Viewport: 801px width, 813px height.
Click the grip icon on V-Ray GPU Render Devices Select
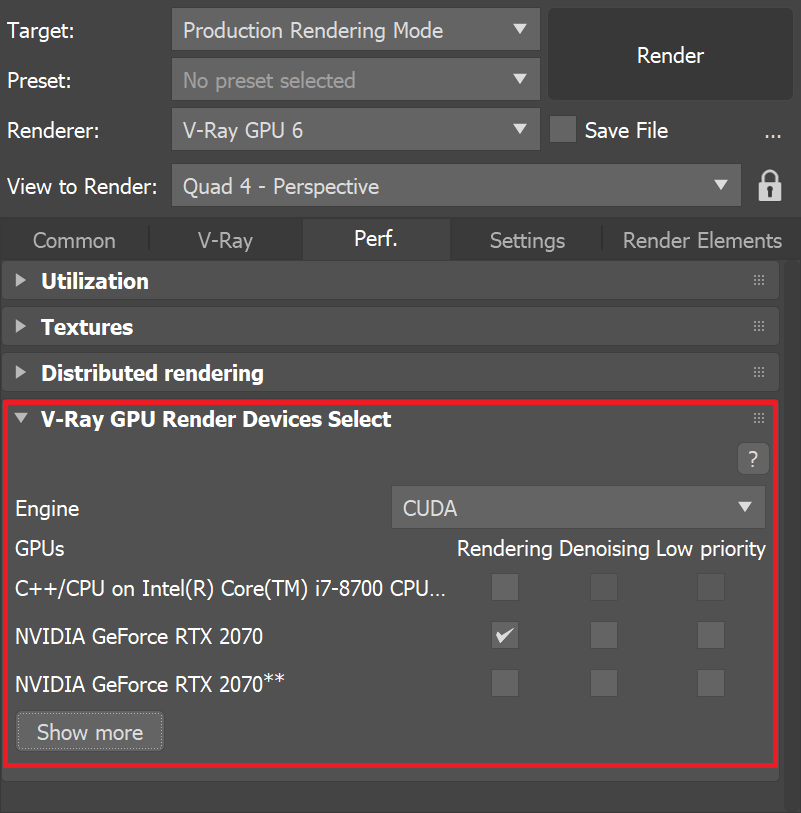[758, 419]
